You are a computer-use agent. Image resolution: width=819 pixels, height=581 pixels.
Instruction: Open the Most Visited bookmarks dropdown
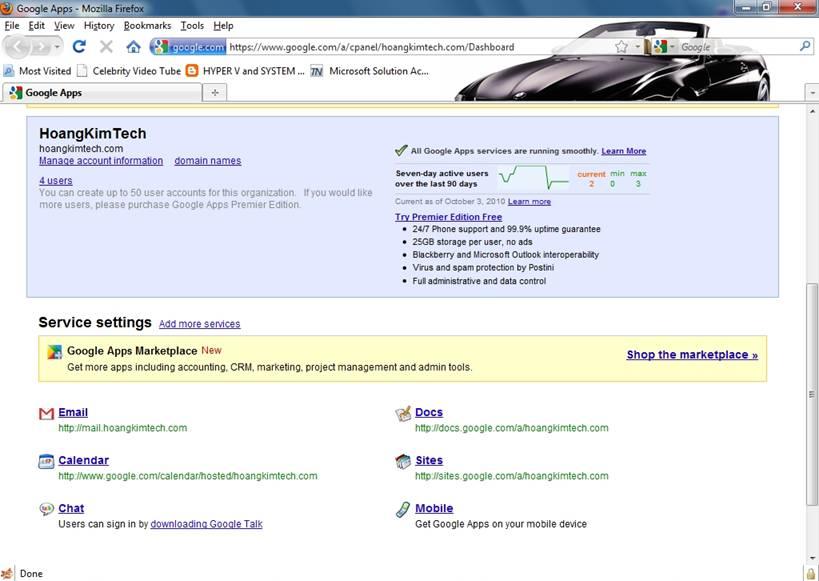tap(37, 71)
